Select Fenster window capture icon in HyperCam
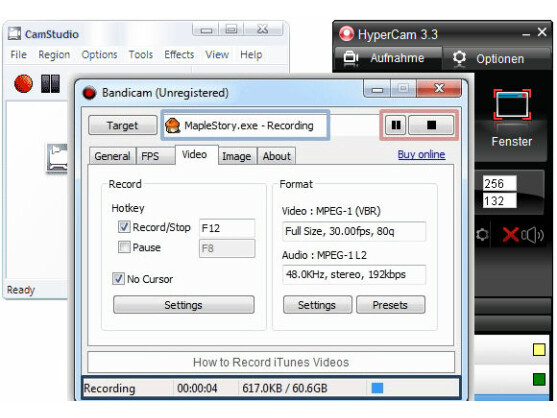Screen dimensions: 557x418 pos(512,105)
